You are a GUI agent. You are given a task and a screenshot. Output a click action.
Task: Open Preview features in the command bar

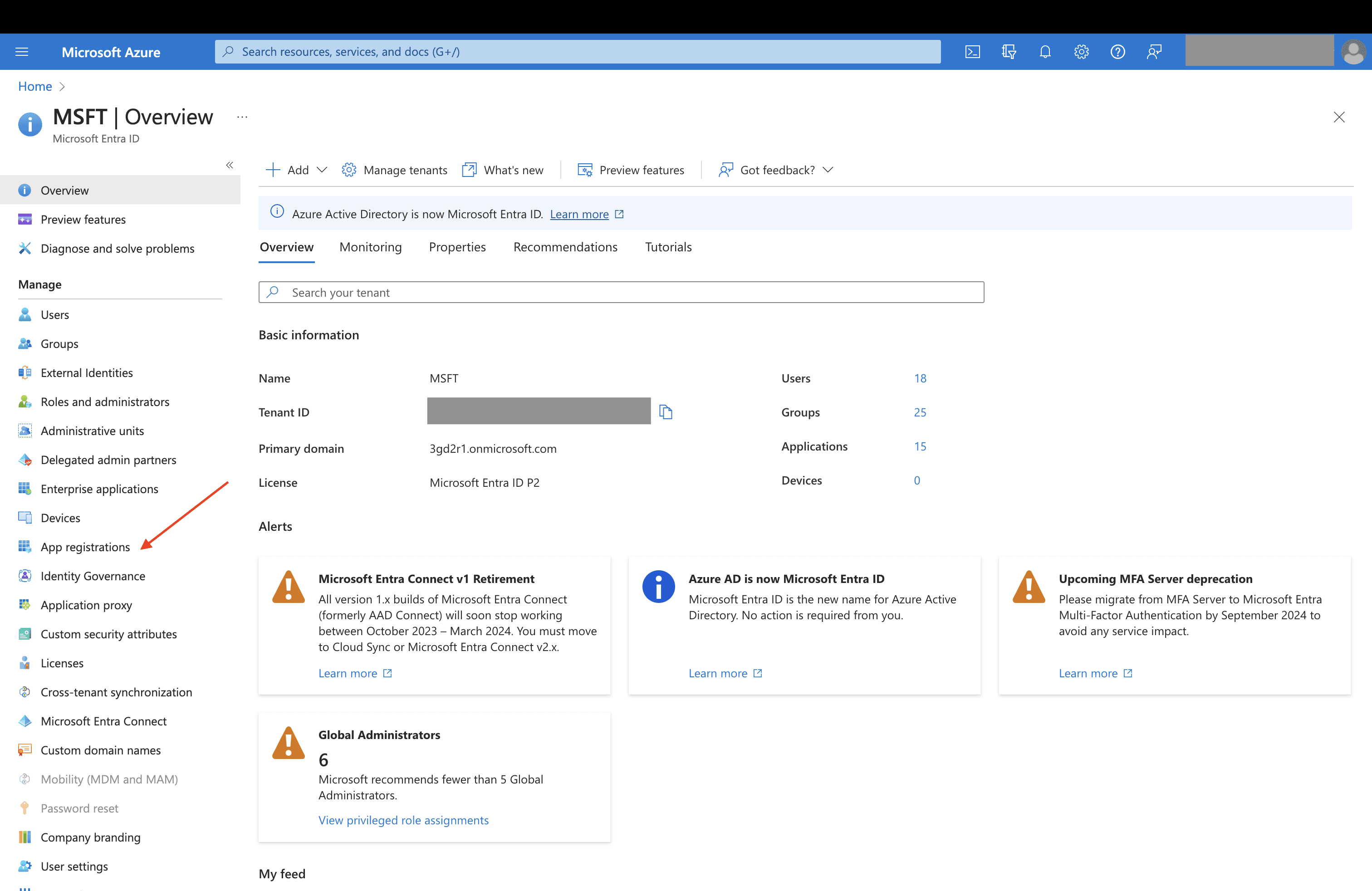[x=631, y=170]
